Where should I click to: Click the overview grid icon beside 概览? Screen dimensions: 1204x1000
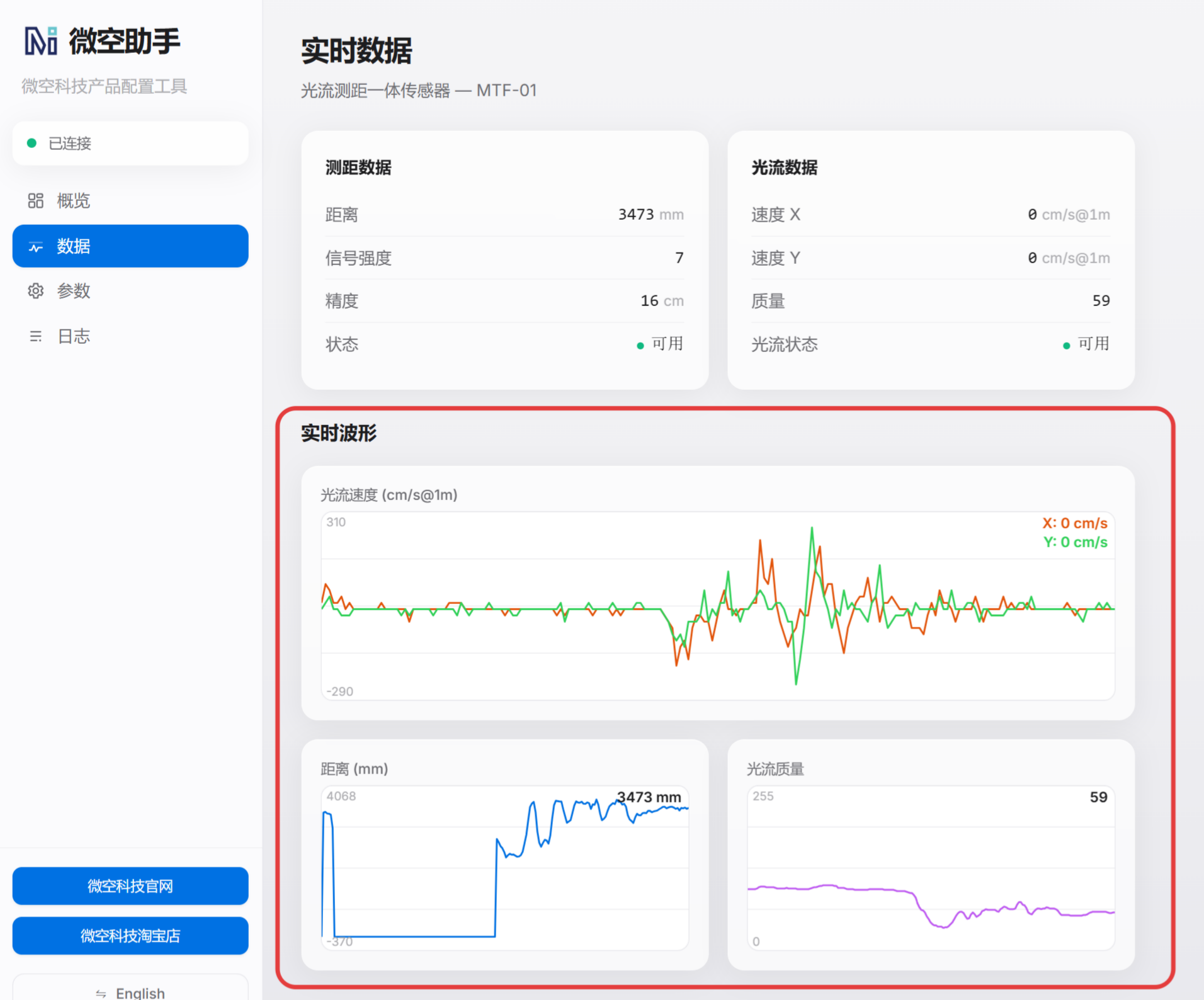(35, 201)
